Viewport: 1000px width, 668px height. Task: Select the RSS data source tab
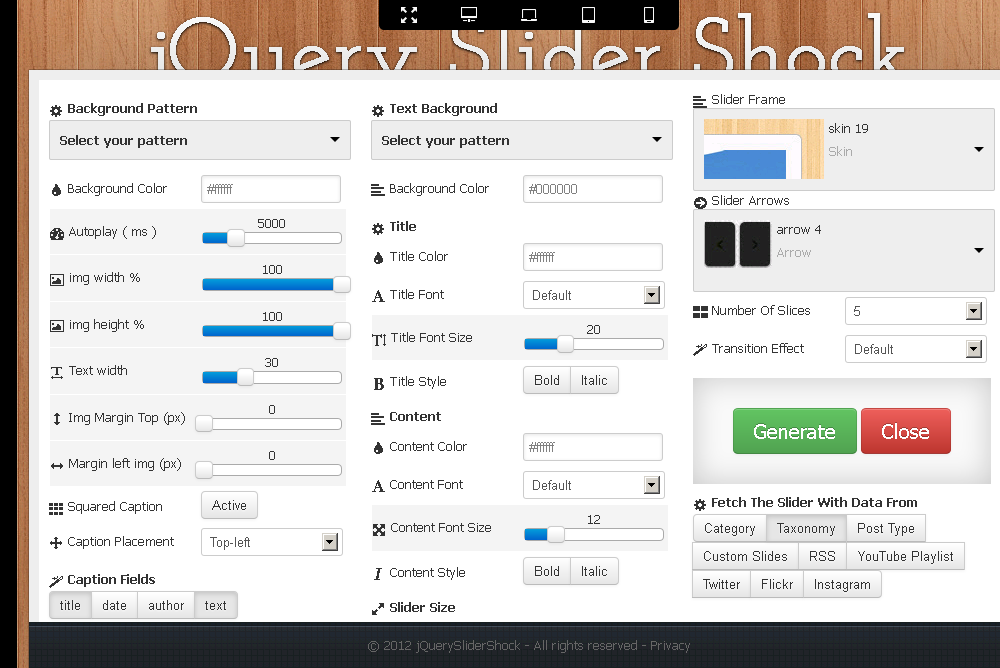[x=822, y=556]
